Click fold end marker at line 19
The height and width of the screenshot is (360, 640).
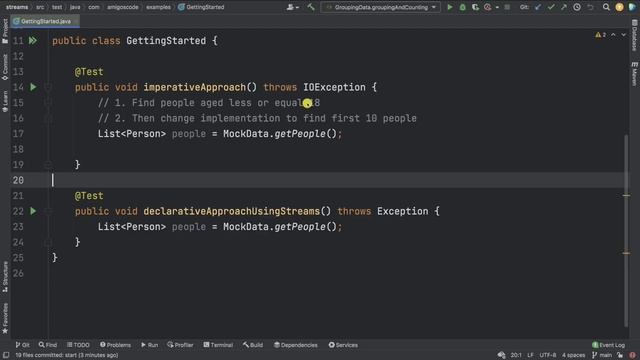point(48,164)
